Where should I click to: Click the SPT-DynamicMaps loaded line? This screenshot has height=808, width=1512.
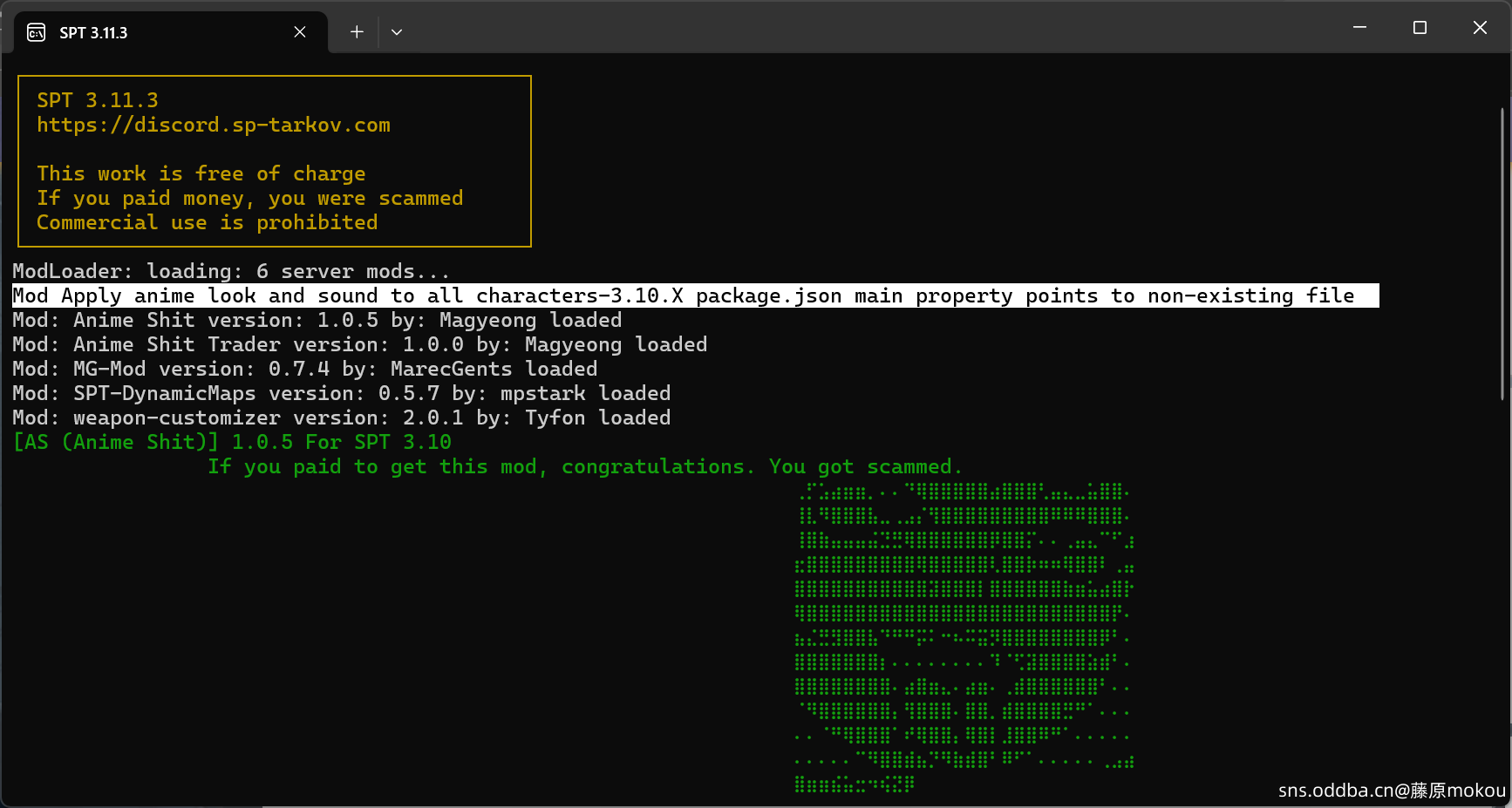tap(341, 393)
